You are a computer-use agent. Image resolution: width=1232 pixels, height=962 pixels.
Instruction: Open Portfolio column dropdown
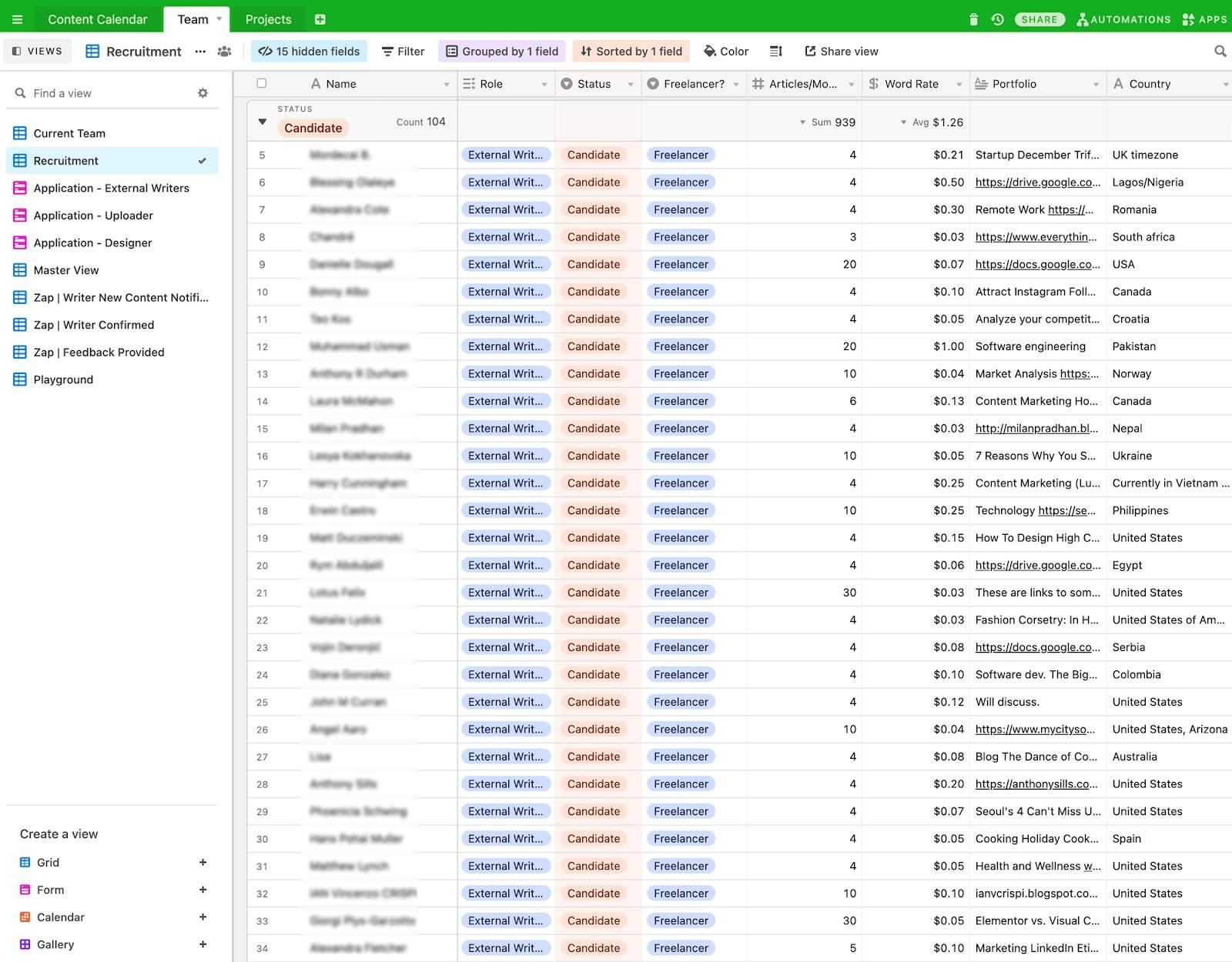coord(1096,84)
